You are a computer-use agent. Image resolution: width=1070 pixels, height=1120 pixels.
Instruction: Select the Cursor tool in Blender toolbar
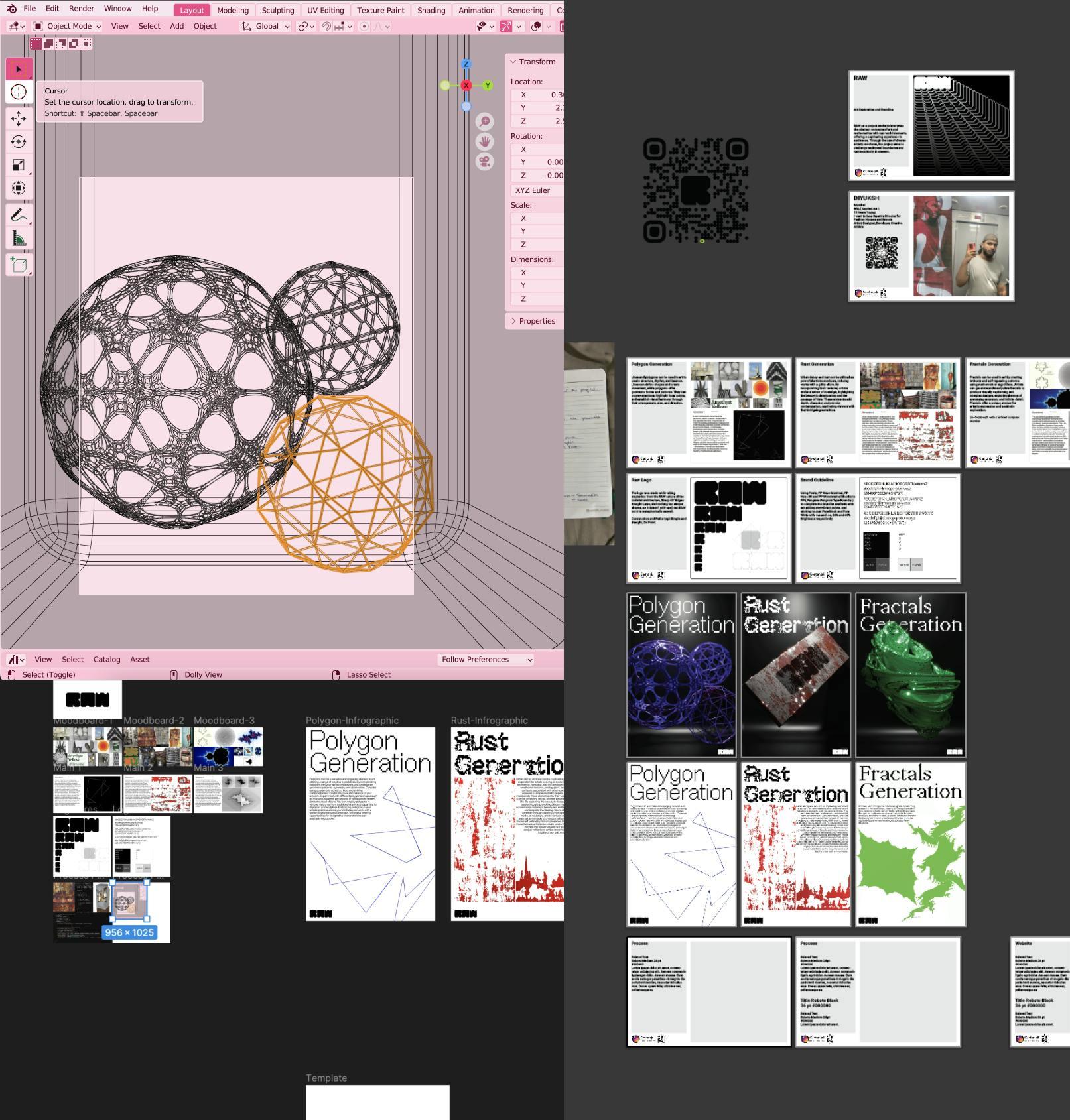pos(19,92)
